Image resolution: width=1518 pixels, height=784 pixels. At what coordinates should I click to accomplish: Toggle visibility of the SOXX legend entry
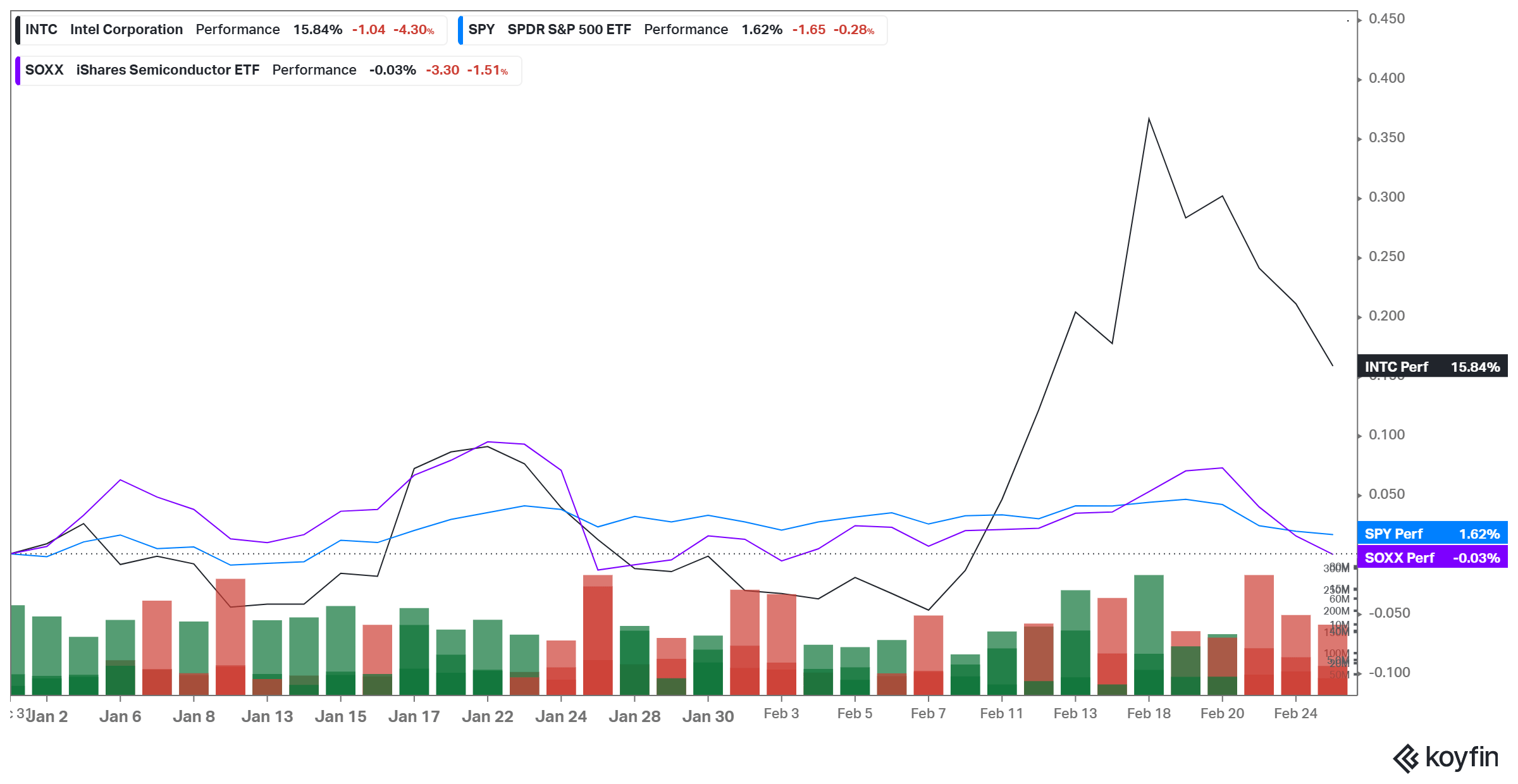pos(18,70)
